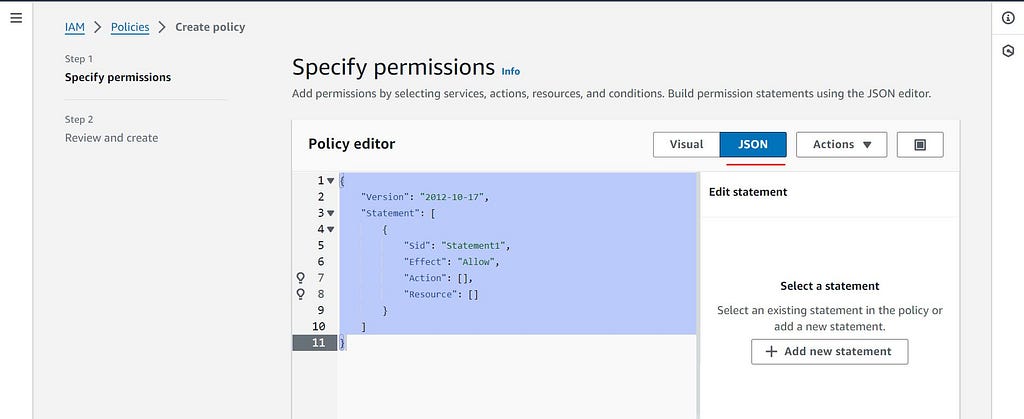
Task: Open the Policies breadcrumb link
Action: (130, 27)
